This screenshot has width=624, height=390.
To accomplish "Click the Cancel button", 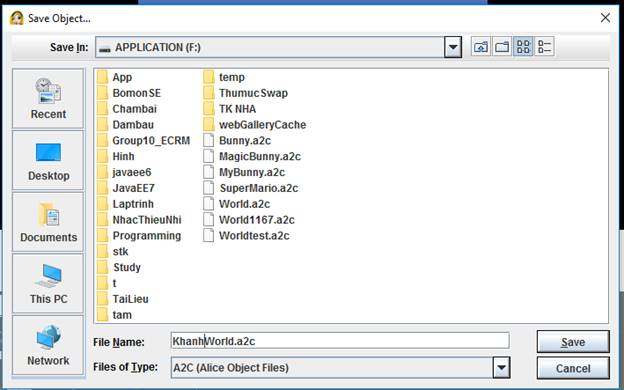I will pos(573,368).
